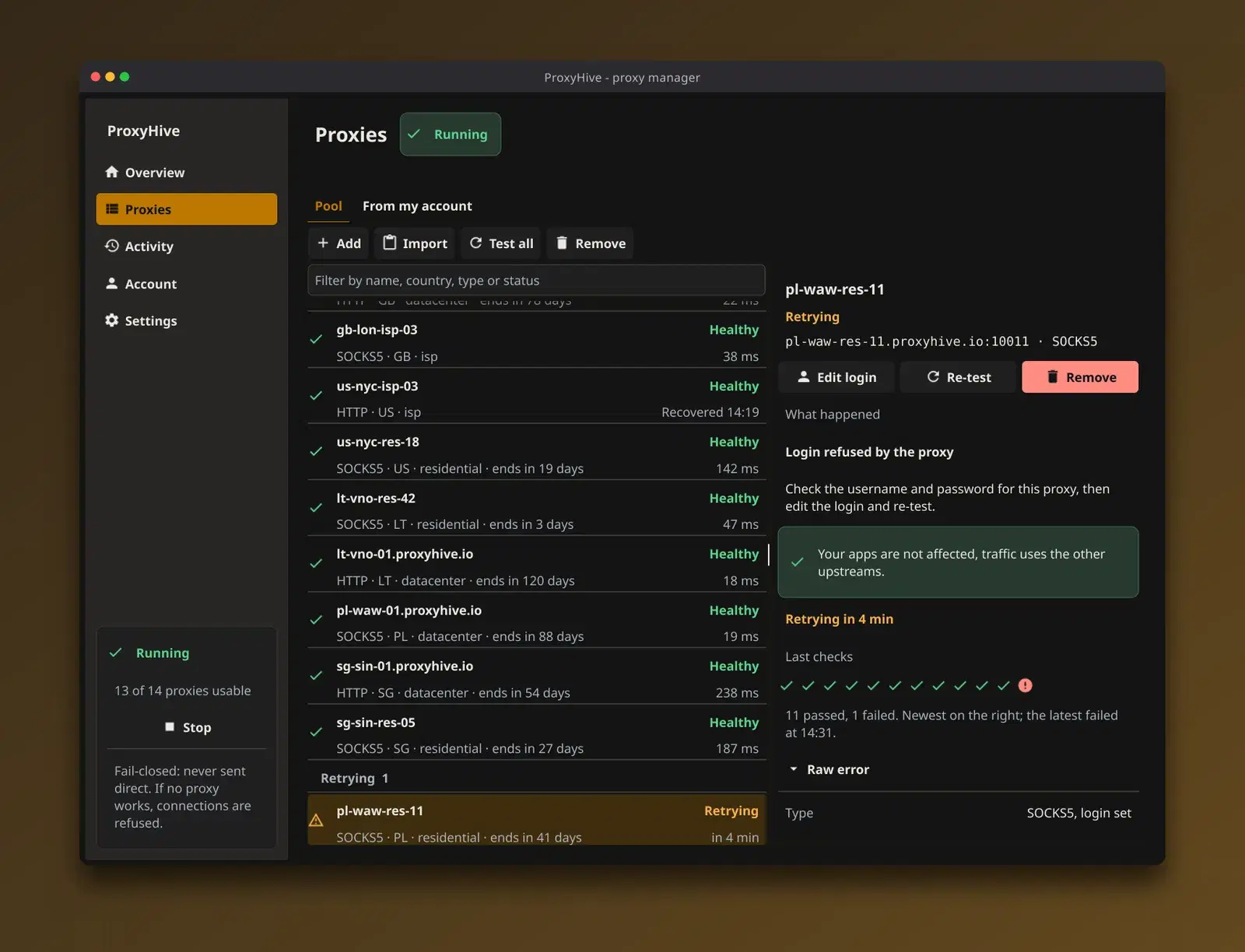
Task: Open the From my account tab
Action: 417,206
